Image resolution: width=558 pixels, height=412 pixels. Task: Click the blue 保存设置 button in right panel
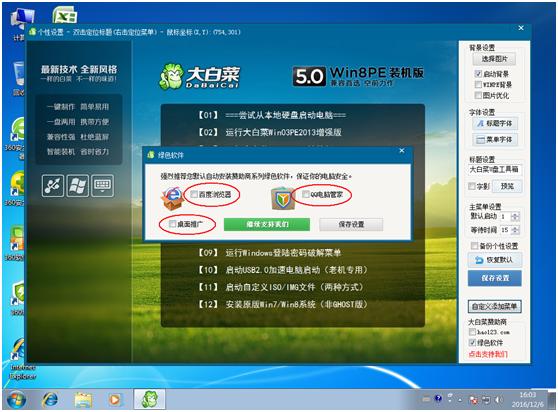point(495,278)
